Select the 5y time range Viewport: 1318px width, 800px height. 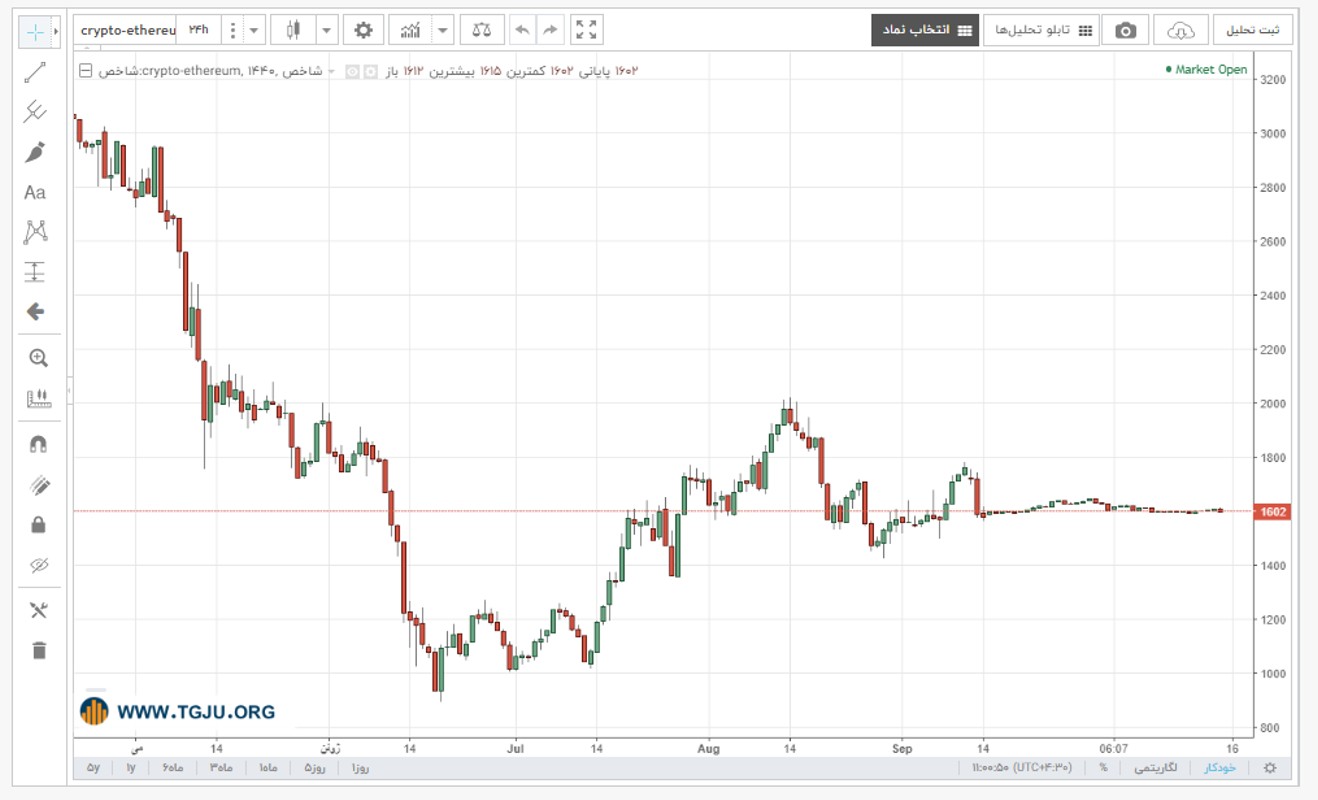coord(93,768)
